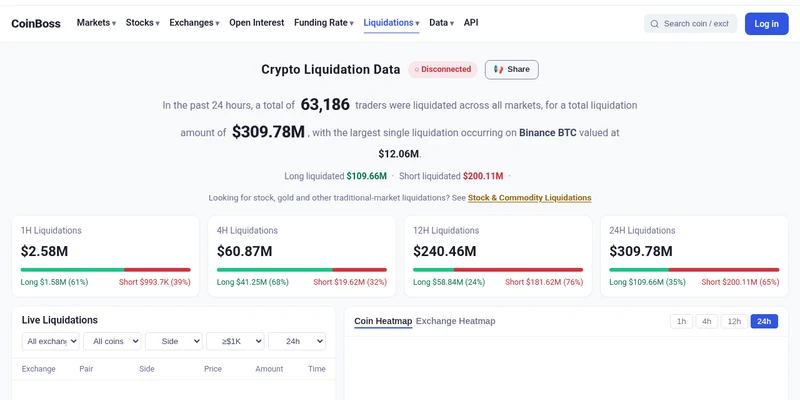Click the Share button
The height and width of the screenshot is (400, 800).
click(512, 69)
